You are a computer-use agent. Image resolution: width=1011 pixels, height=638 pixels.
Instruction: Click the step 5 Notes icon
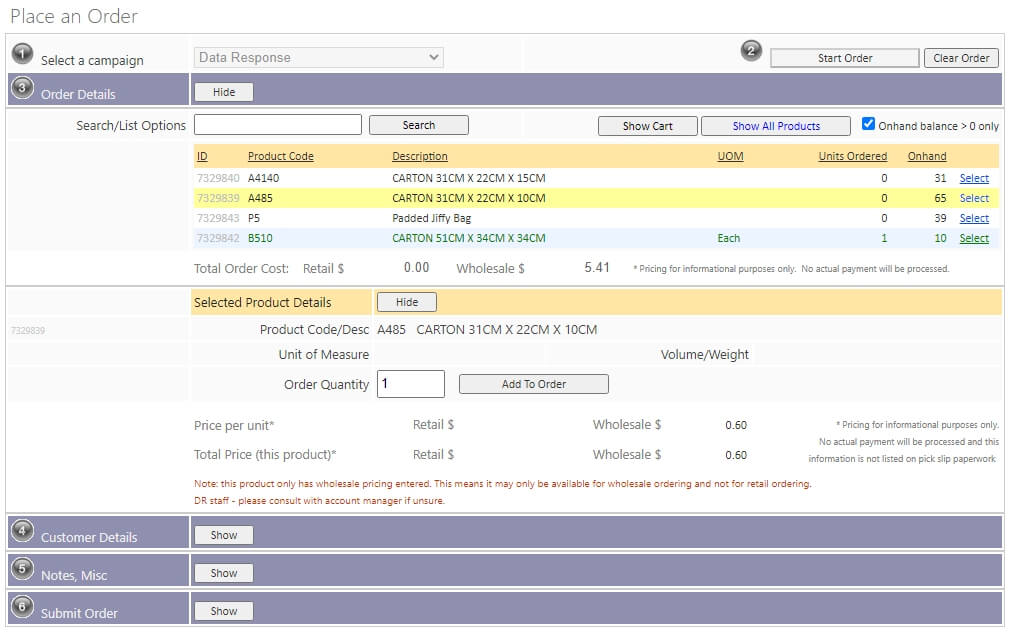(x=22, y=568)
